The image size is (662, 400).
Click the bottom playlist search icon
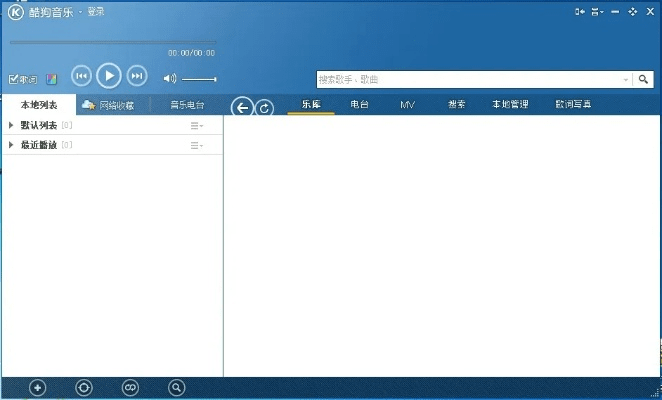tap(177, 388)
